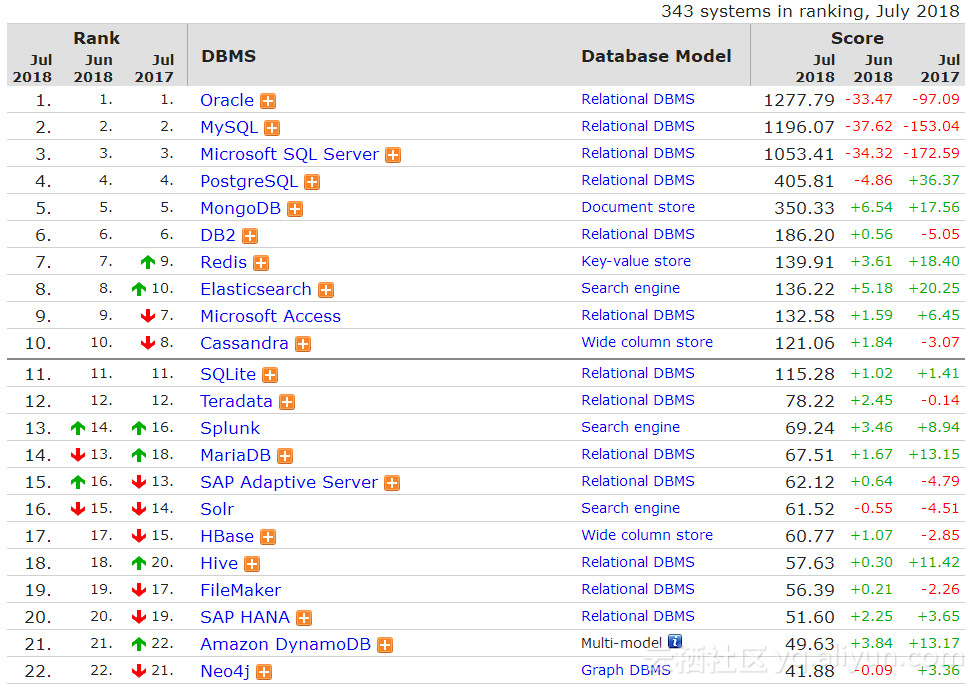Click the plus icon next to Amazon DynamoDB
Screen dimensions: 976x685
385,645
